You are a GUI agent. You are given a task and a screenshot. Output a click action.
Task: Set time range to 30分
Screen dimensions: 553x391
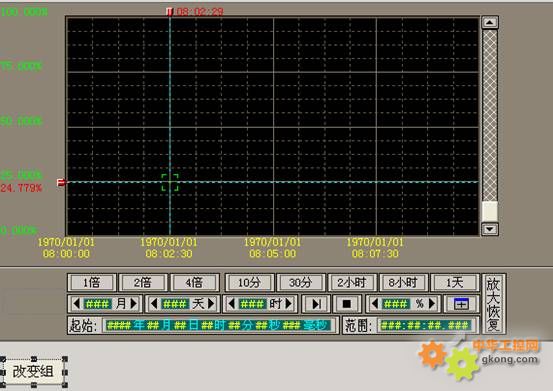[x=300, y=282]
